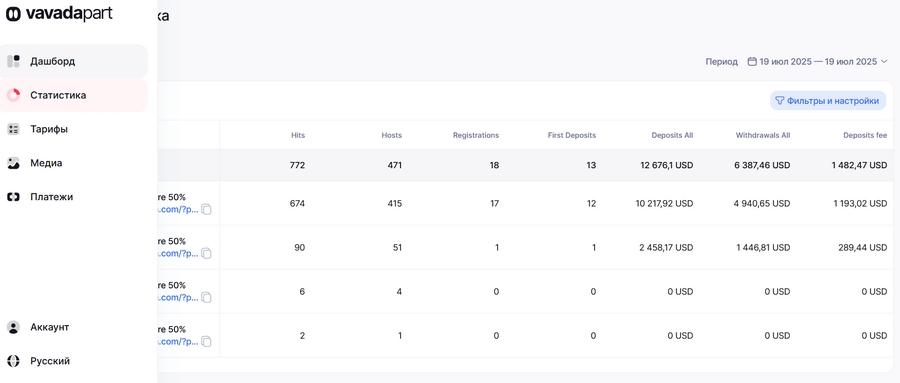Viewport: 900px width, 383px height.
Task: Select the hosts value 415
Action: point(394,203)
